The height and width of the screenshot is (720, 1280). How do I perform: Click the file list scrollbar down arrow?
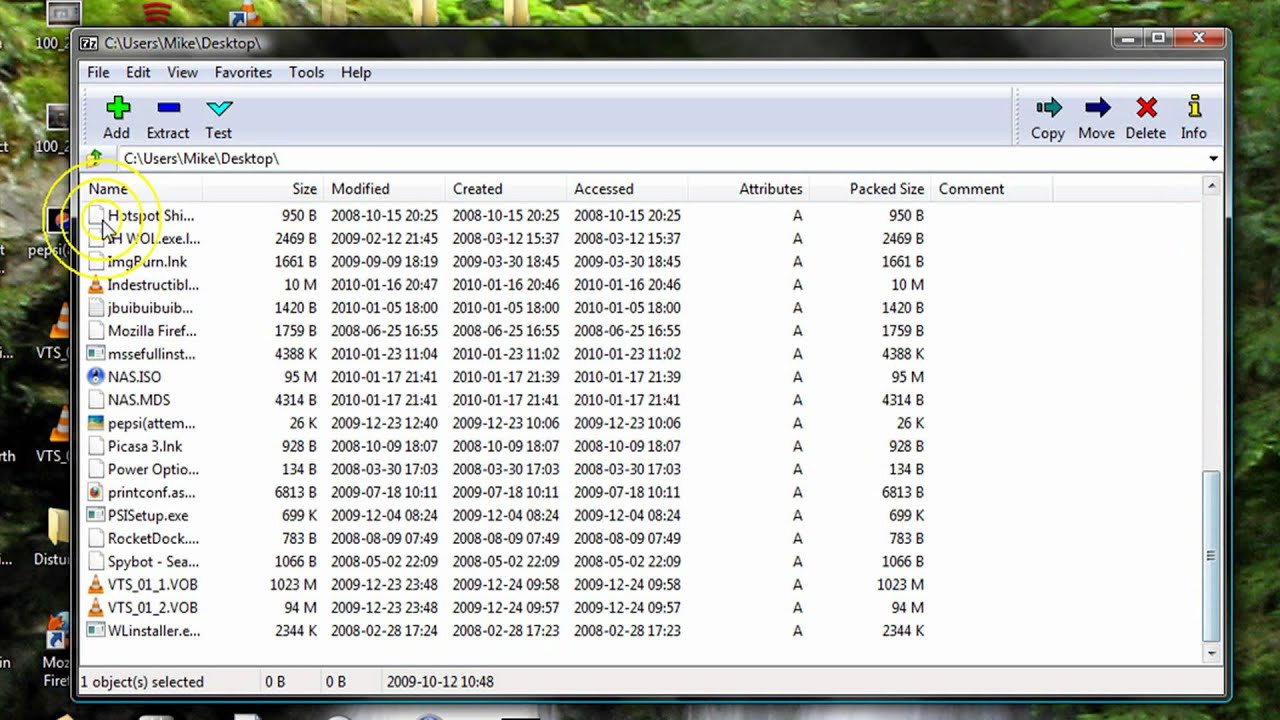pos(1212,654)
